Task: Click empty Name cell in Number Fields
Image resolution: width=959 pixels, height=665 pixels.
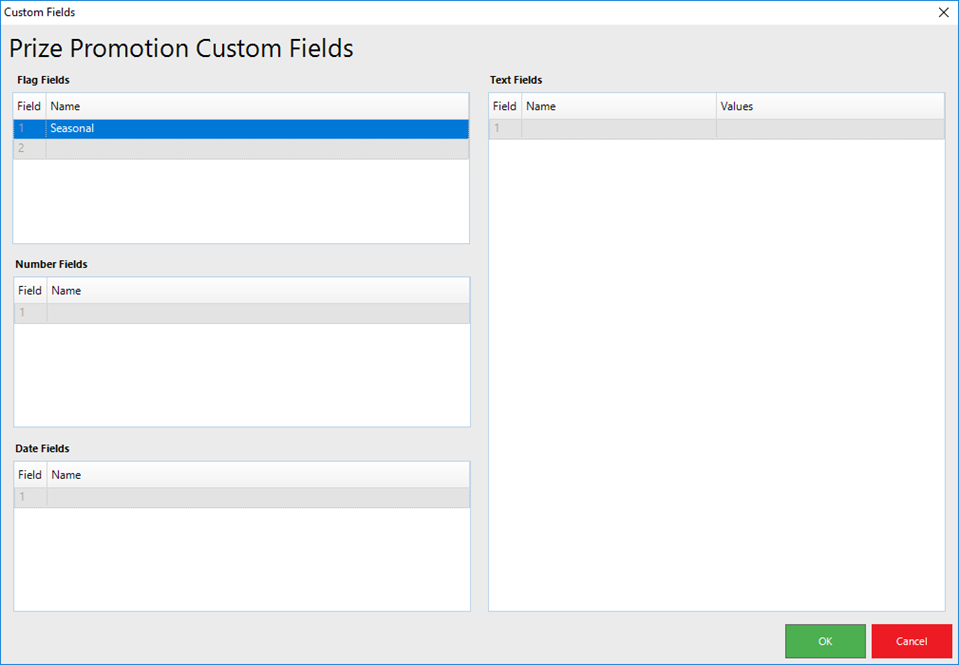Action: coord(258,313)
